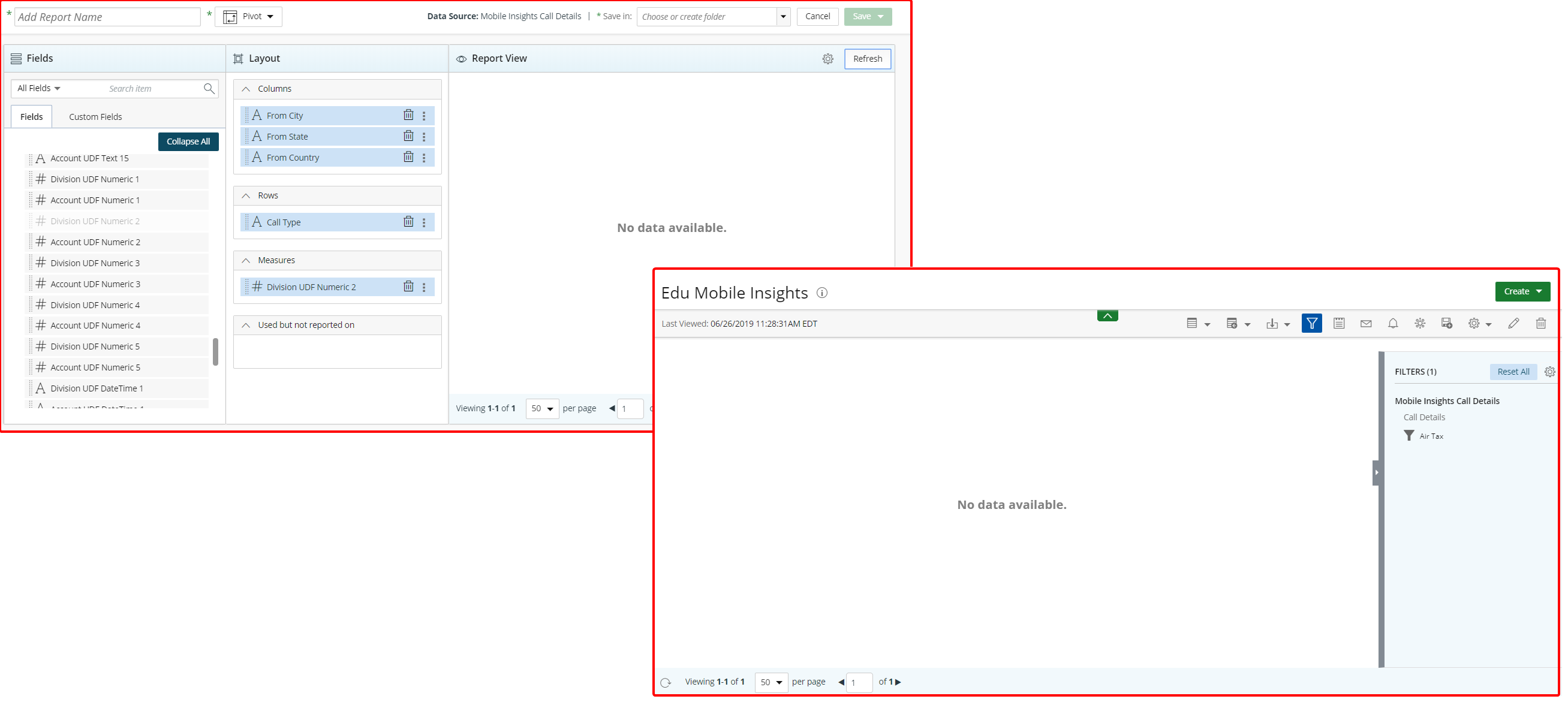Click the Save button
The image size is (1568, 702).
click(x=868, y=16)
